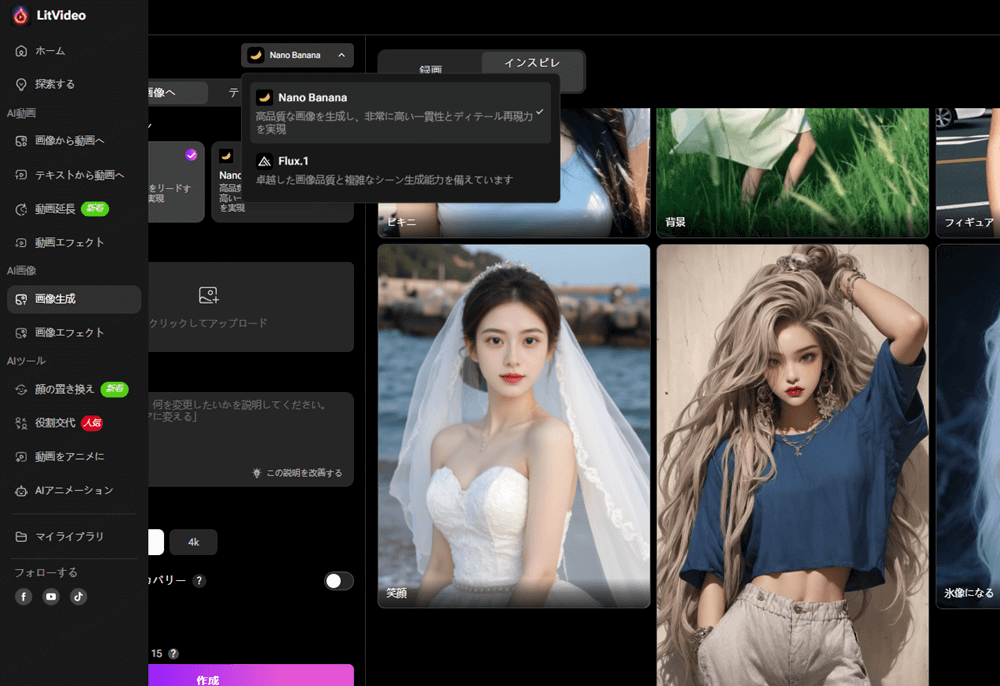Open マイライブラリ folder in sidebar
The width and height of the screenshot is (1000, 686).
point(69,537)
